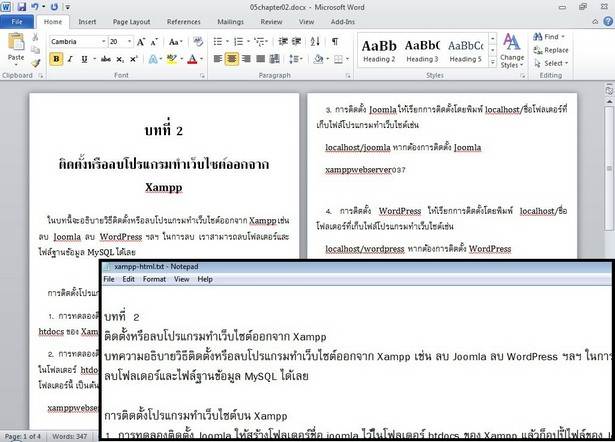Align text to the right
Viewport: 615px width, 442px height.
click(246, 59)
